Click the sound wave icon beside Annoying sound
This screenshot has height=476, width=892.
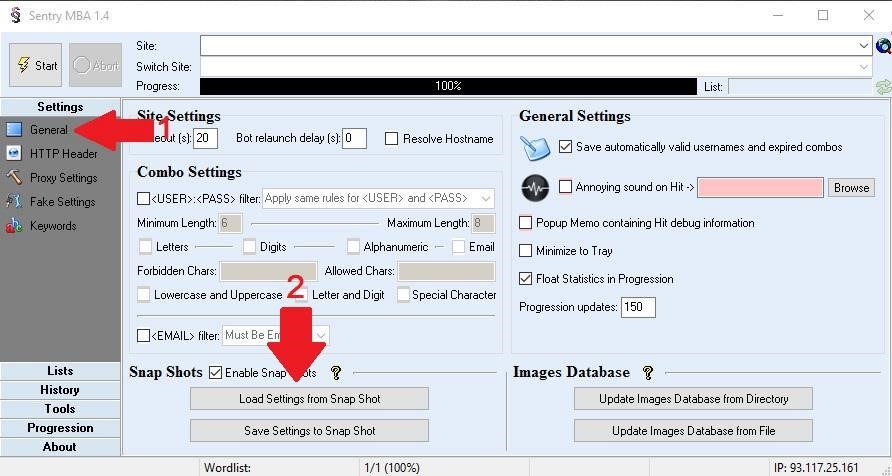tap(535, 188)
